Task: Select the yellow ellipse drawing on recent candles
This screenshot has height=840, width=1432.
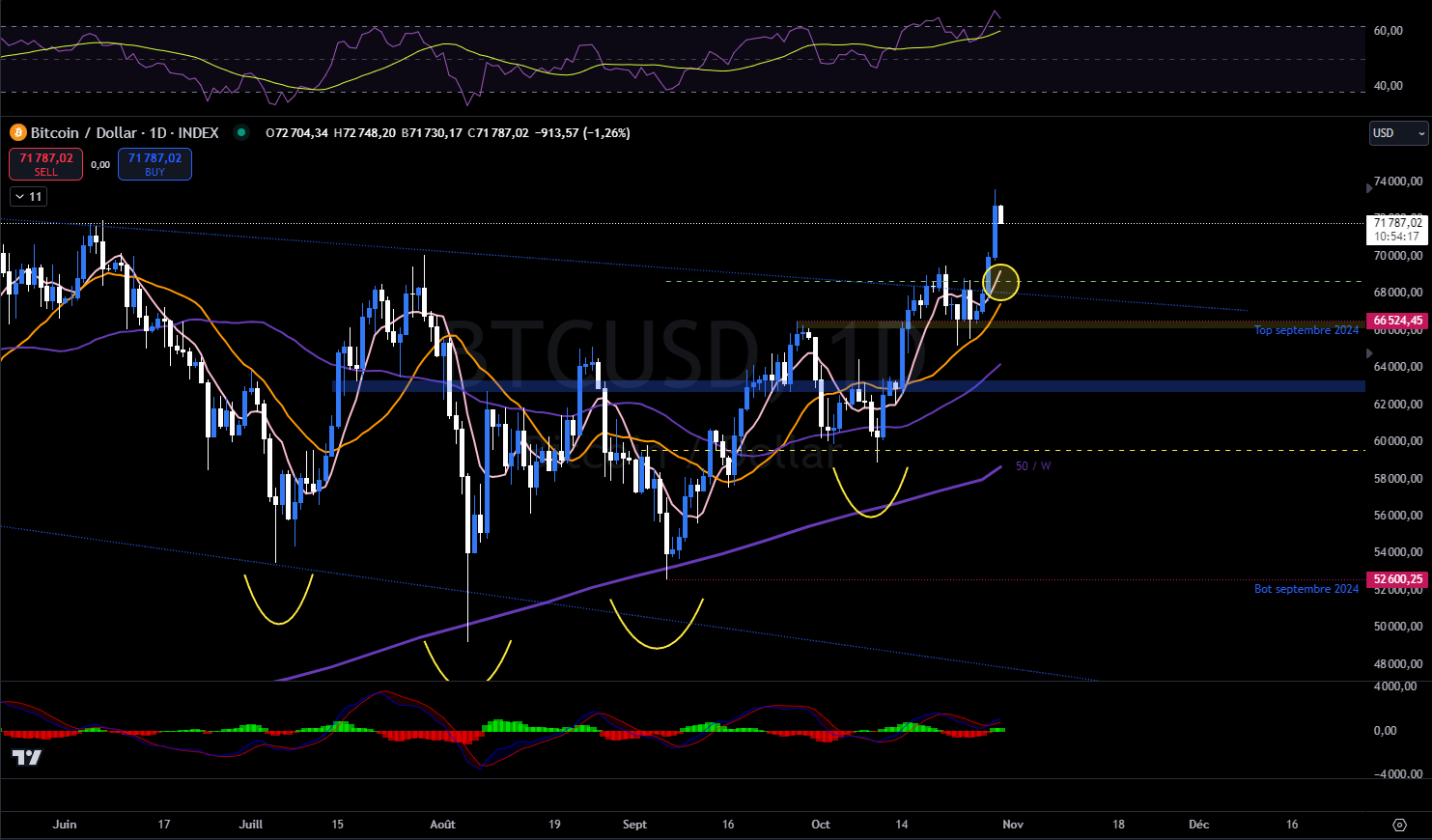Action: click(1002, 282)
